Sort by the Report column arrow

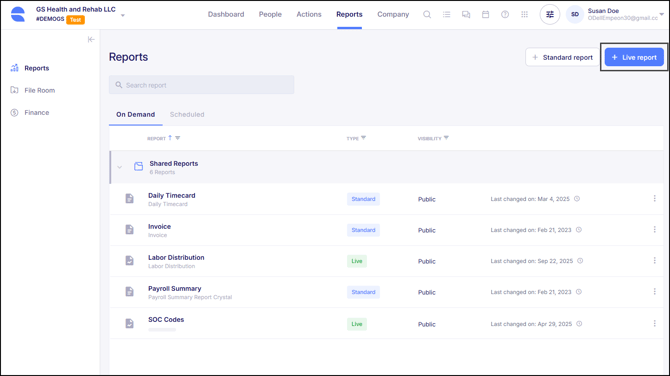[170, 138]
